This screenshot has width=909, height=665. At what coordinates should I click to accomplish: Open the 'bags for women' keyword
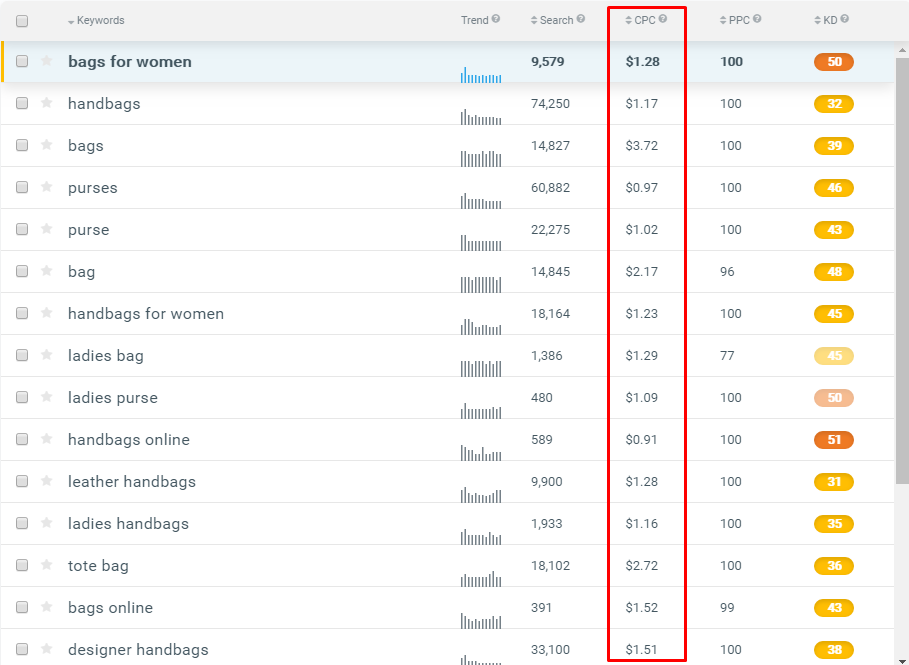tap(130, 61)
